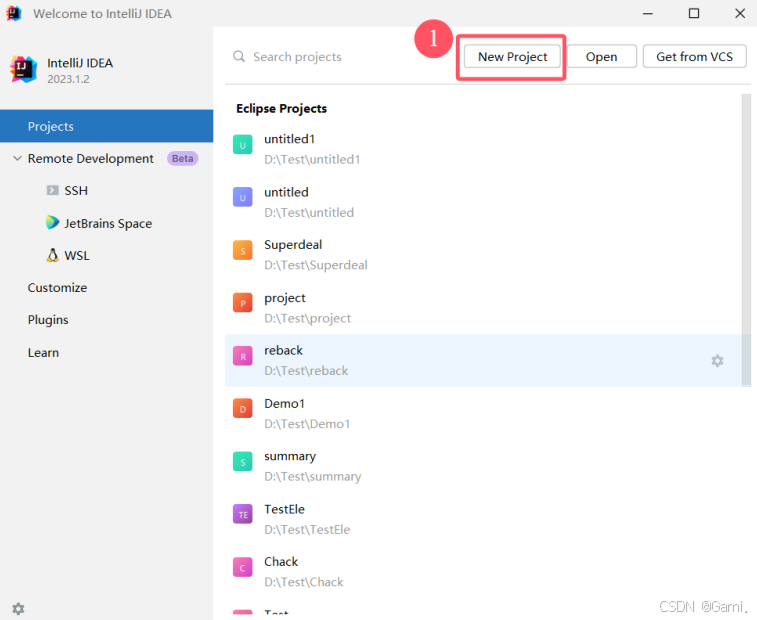Click Superdeal orange S icon

(242, 250)
